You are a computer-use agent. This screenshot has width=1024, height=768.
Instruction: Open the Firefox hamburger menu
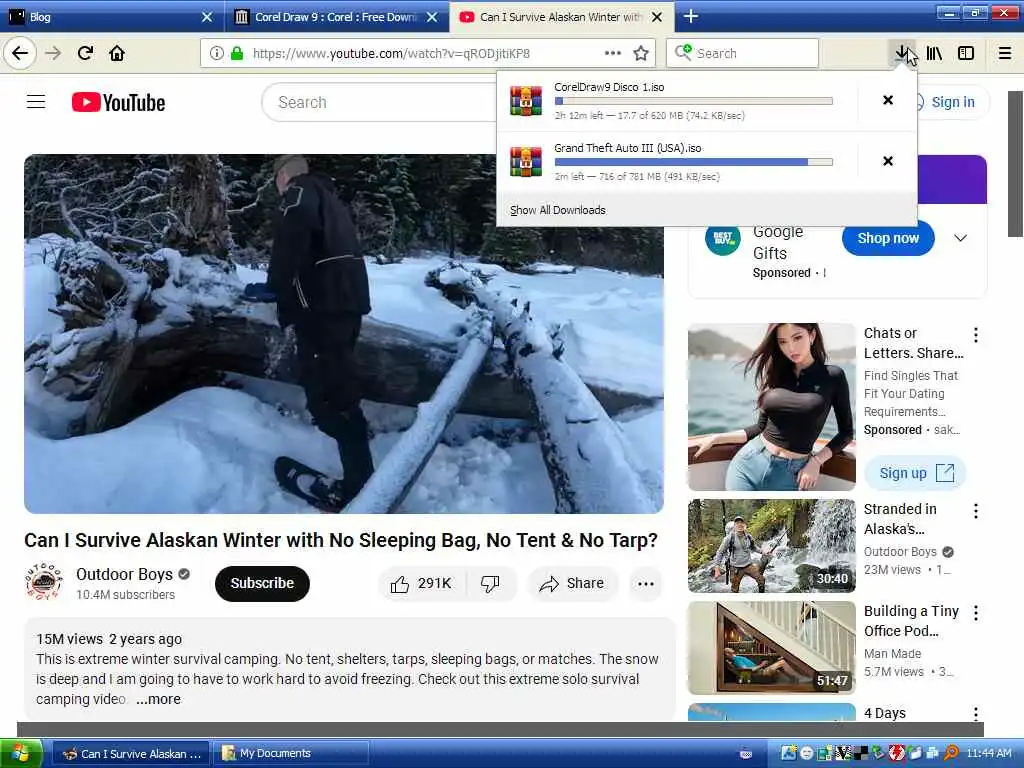[x=1005, y=53]
